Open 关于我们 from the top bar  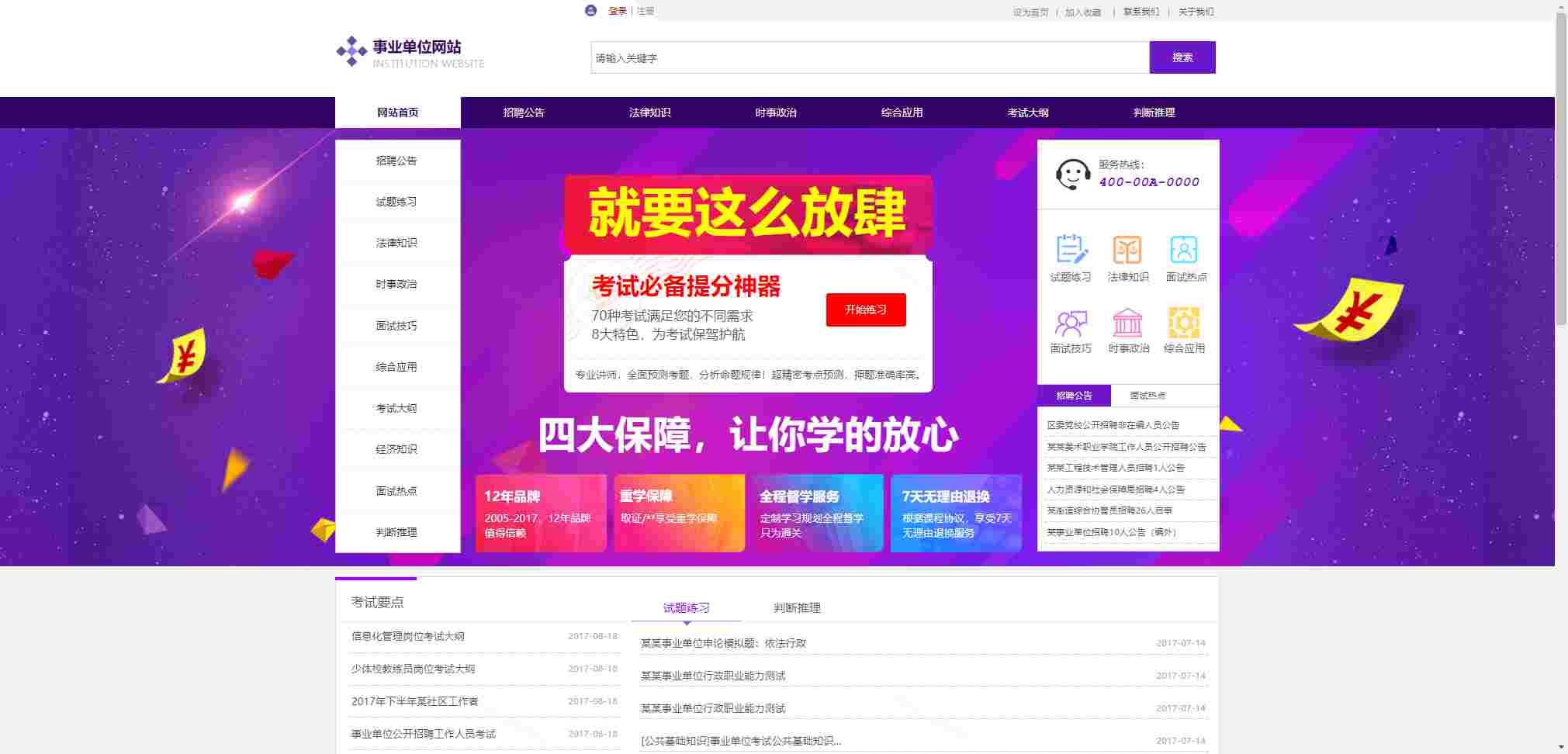tap(1196, 12)
